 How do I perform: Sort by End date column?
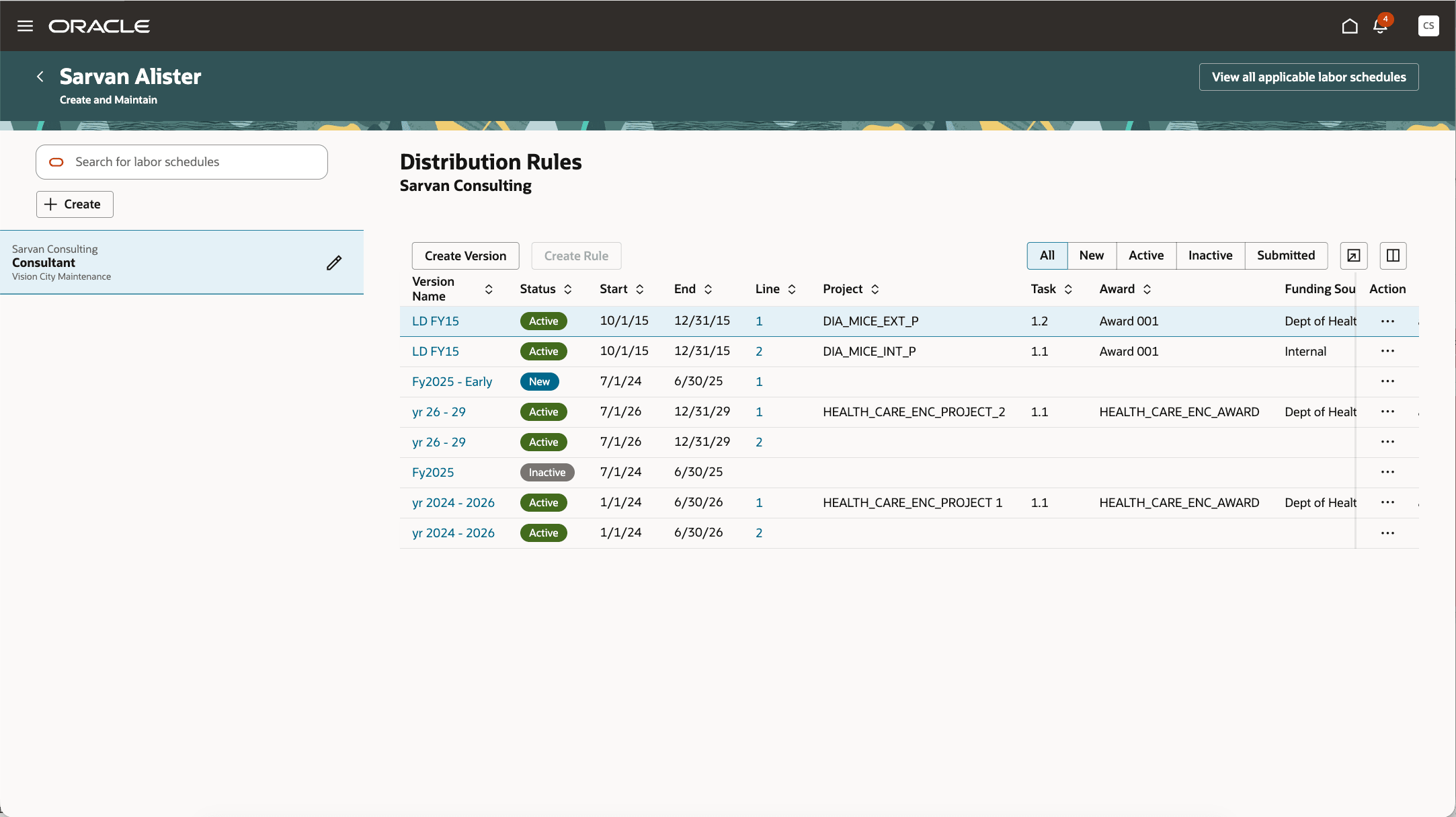click(x=708, y=289)
